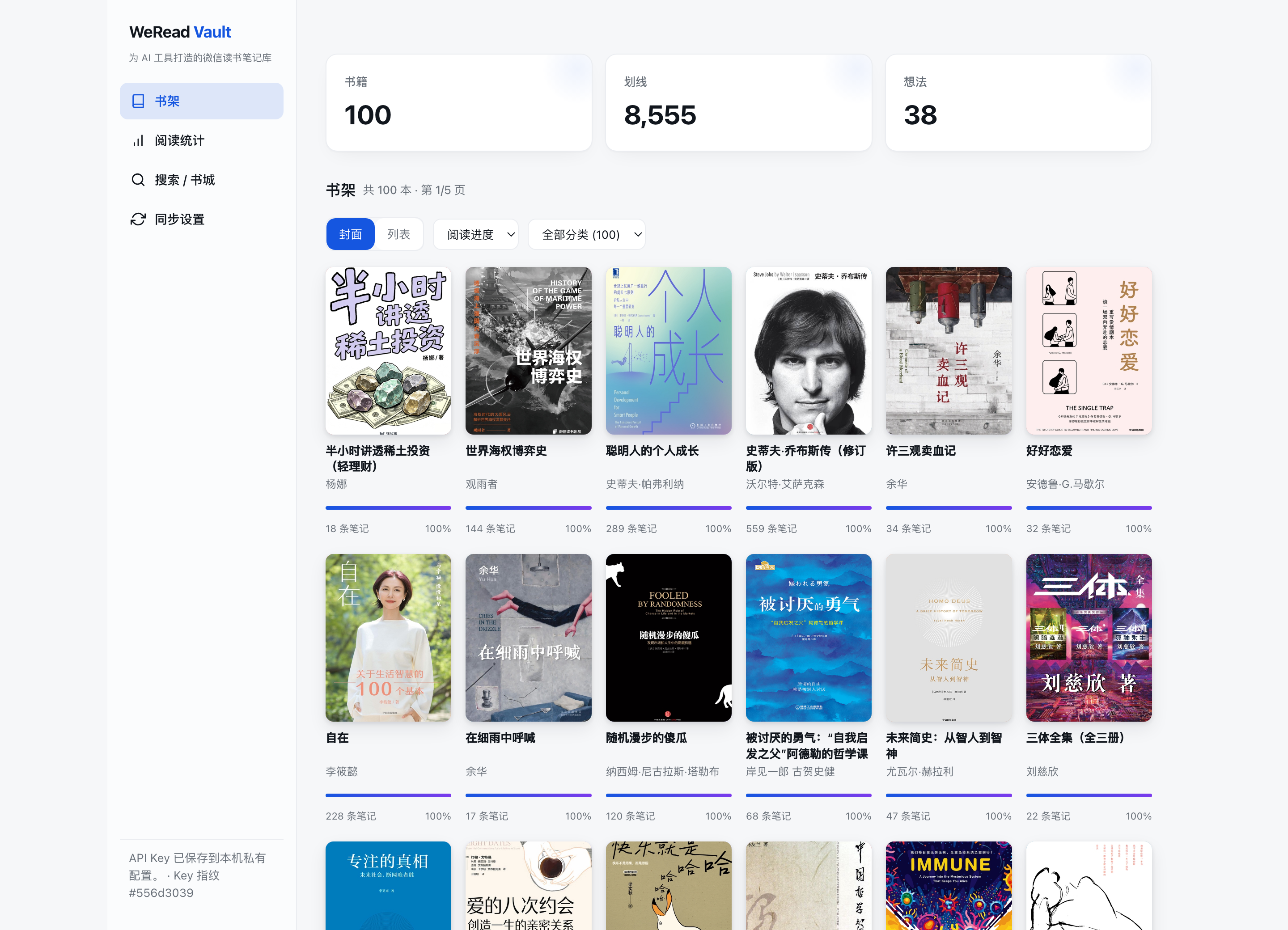1288x930 pixels.
Task: Open the 在细雨中呼喊 book cover
Action: 528,638
